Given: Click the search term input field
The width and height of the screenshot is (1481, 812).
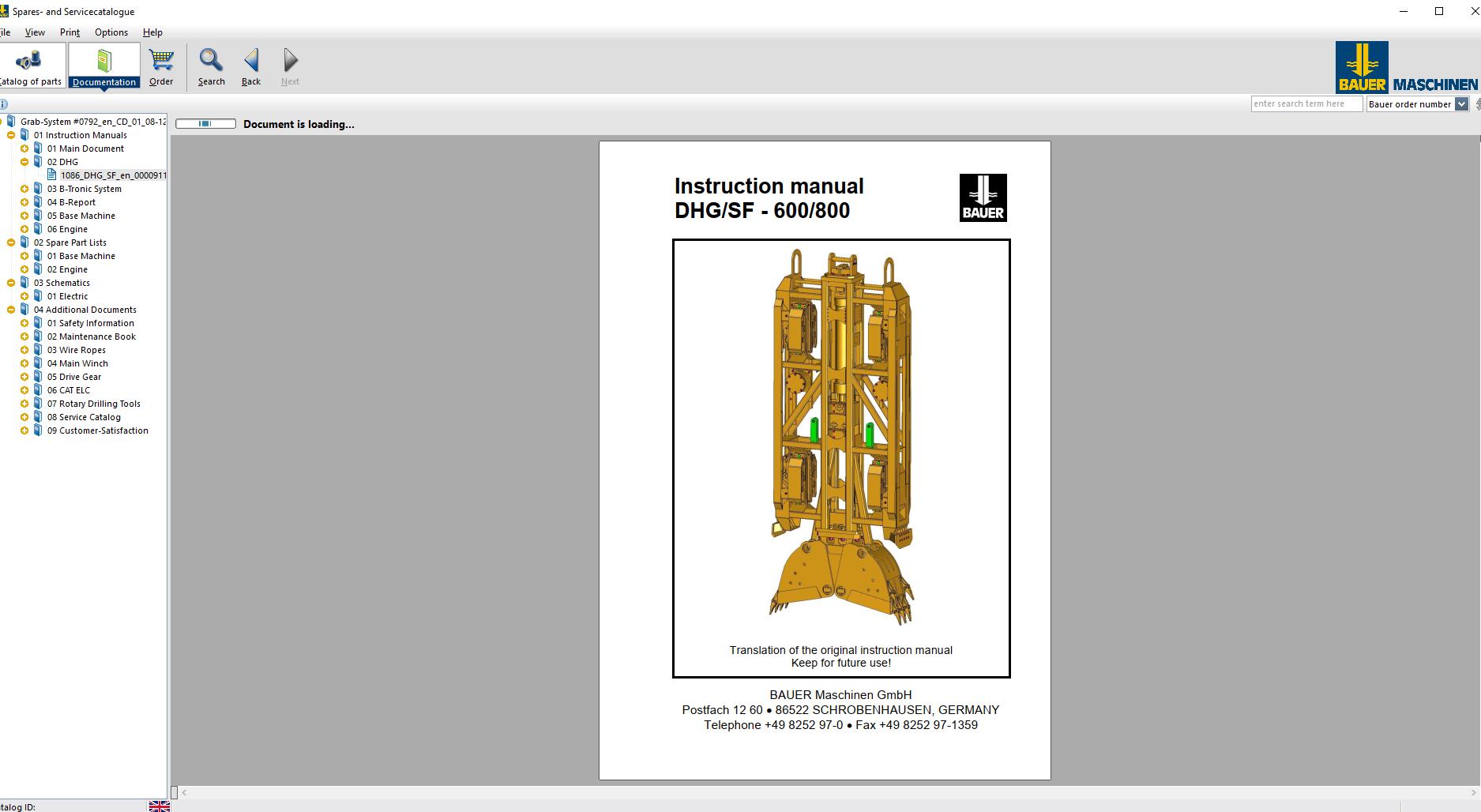Looking at the screenshot, I should coord(1306,103).
